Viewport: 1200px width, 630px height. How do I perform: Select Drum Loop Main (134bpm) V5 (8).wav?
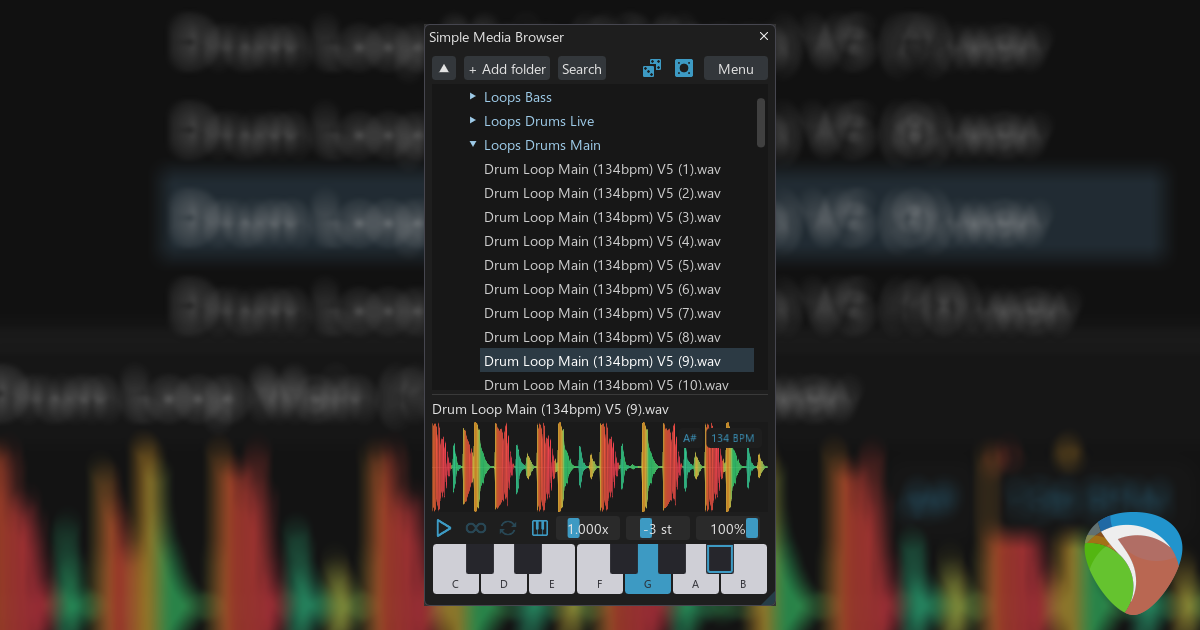pyautogui.click(x=602, y=337)
